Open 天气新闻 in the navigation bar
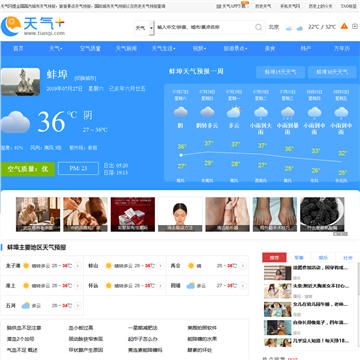The image size is (360, 360). 126,49
